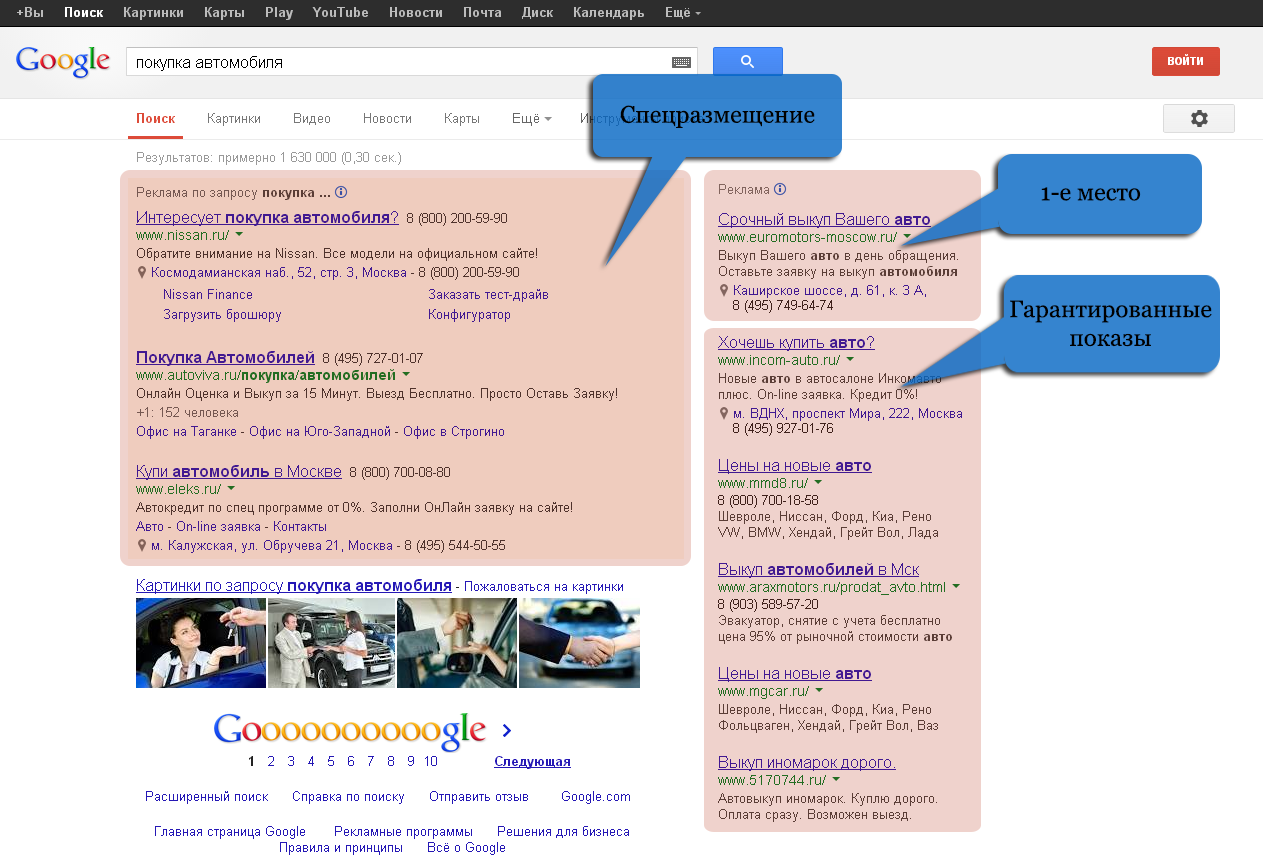
Task: Open Почта in the top black bar
Action: coord(482,13)
